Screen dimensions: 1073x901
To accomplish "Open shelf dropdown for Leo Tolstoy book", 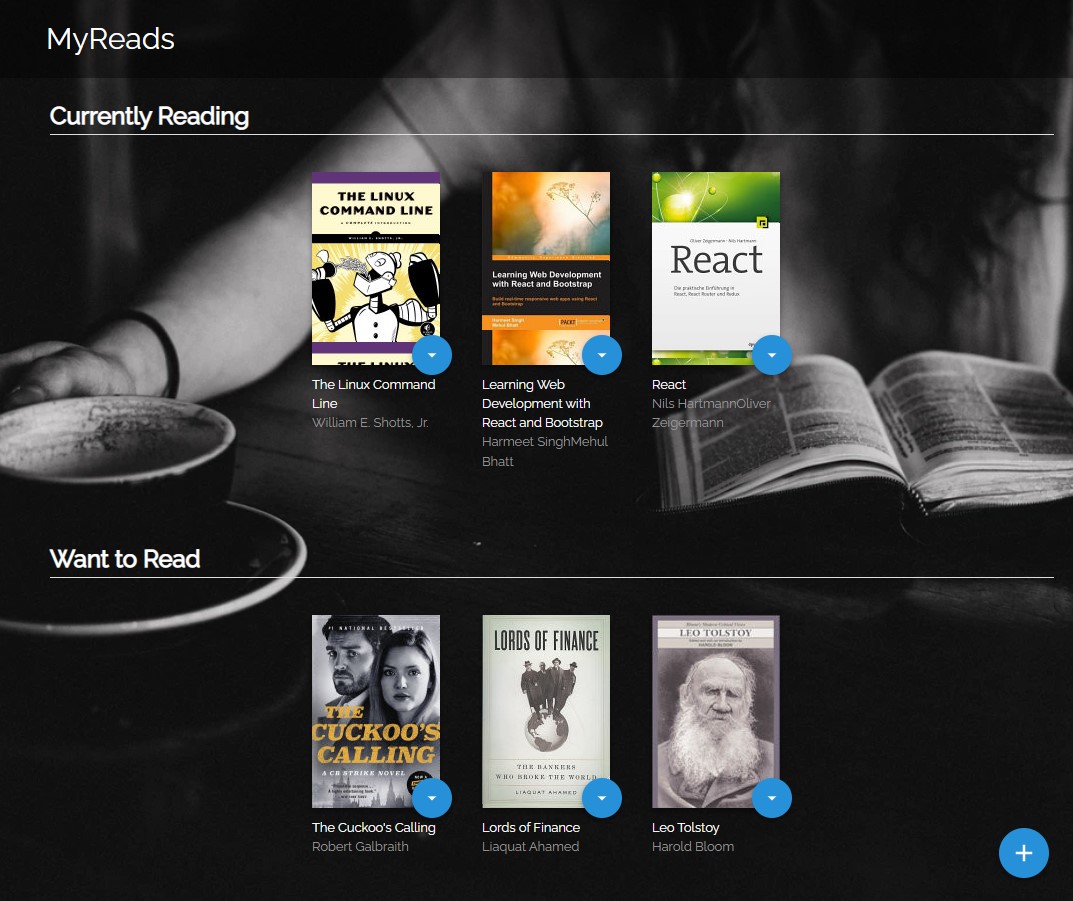I will click(771, 798).
